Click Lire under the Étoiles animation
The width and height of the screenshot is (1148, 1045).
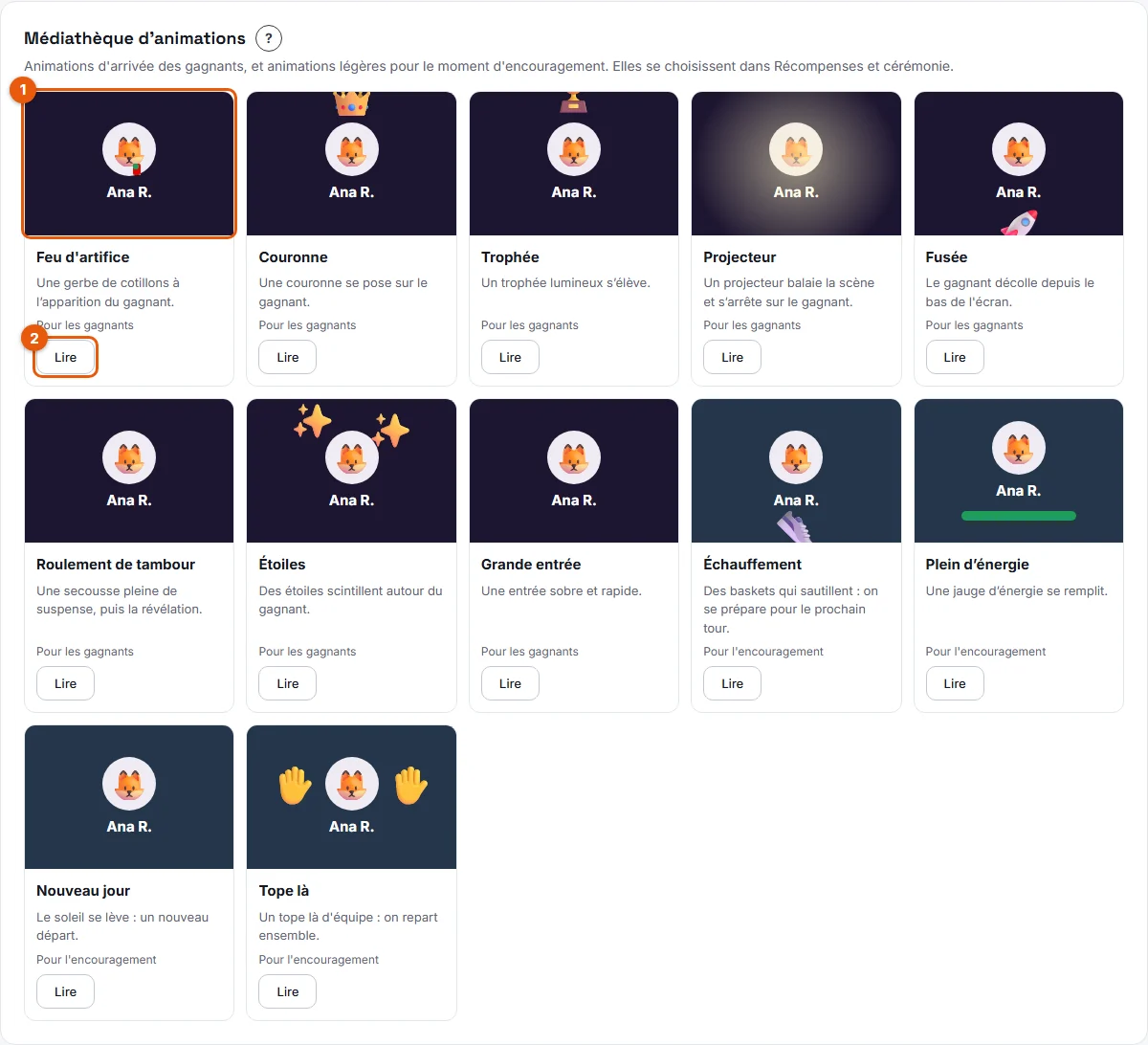pyautogui.click(x=288, y=683)
